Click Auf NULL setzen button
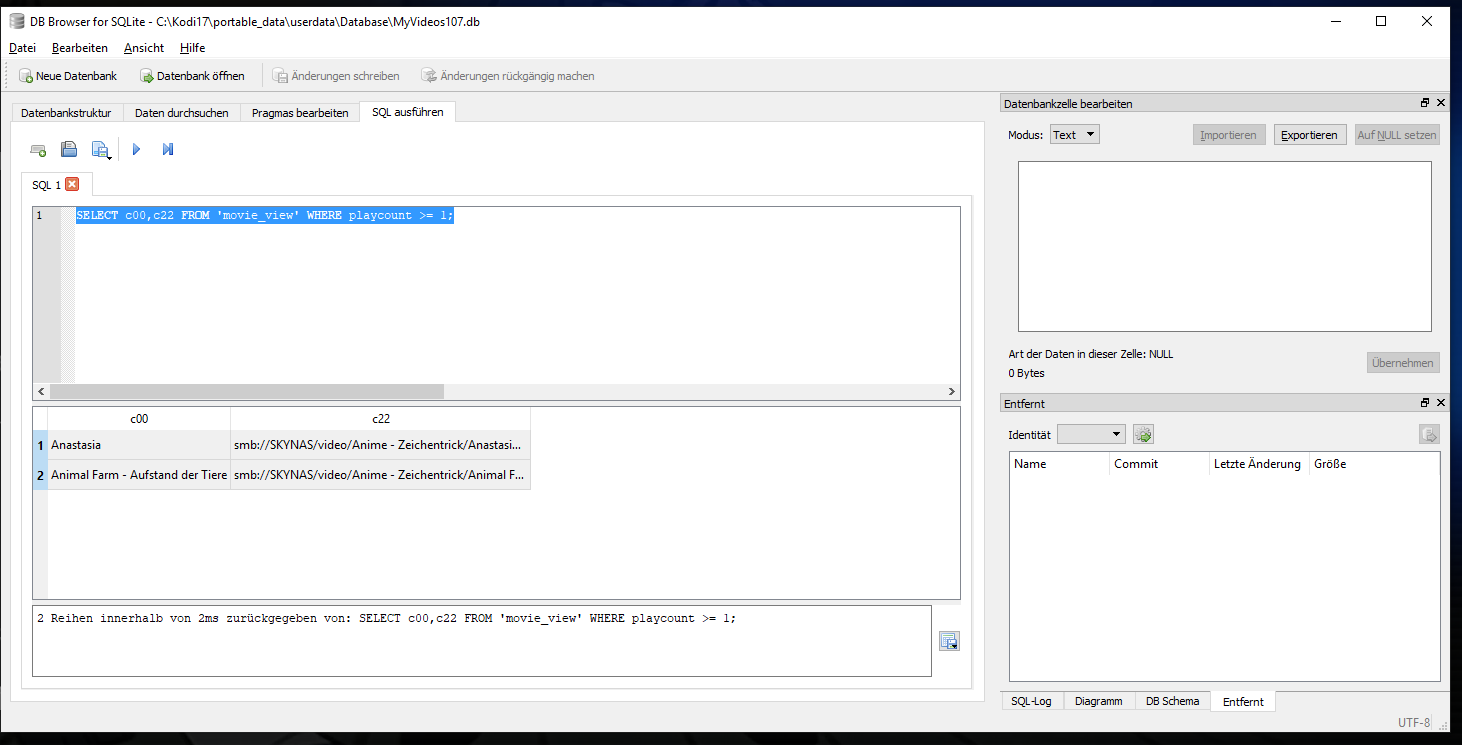The height and width of the screenshot is (745, 1462). coord(1397,135)
